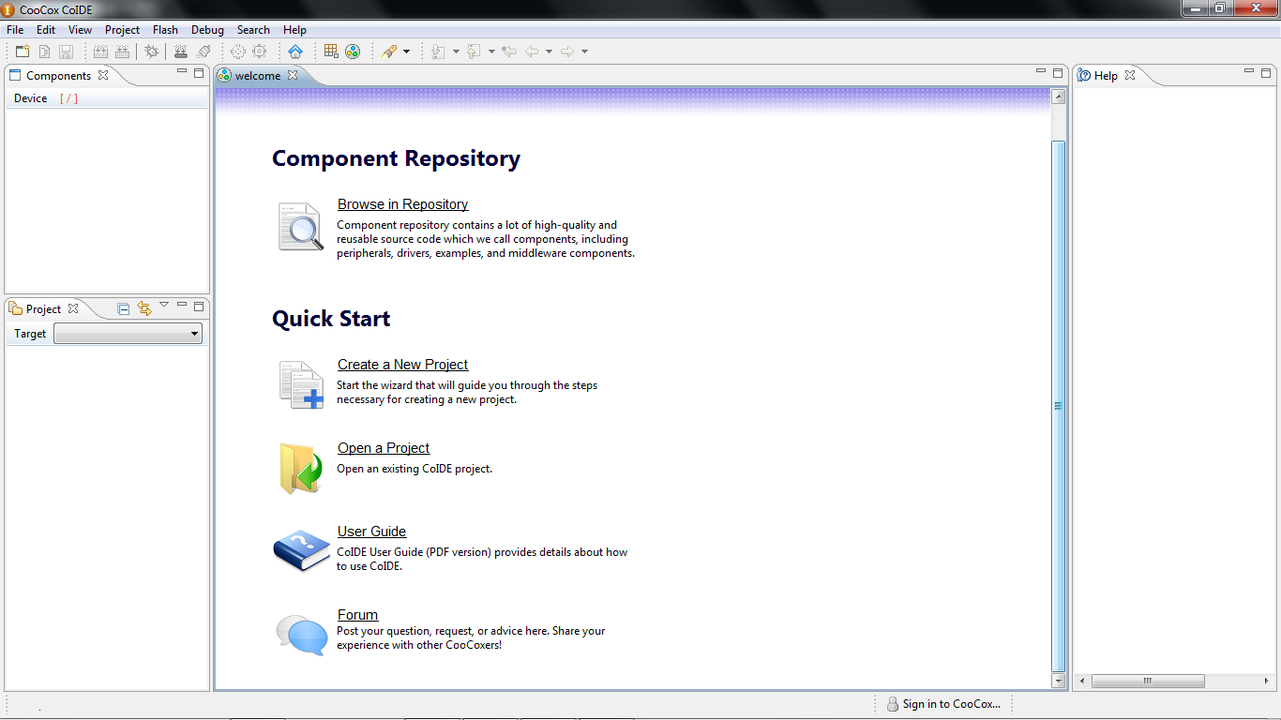Screen dimensions: 1281x720
Task: Open the Previous Annotation dropdown arrow
Action: [492, 52]
